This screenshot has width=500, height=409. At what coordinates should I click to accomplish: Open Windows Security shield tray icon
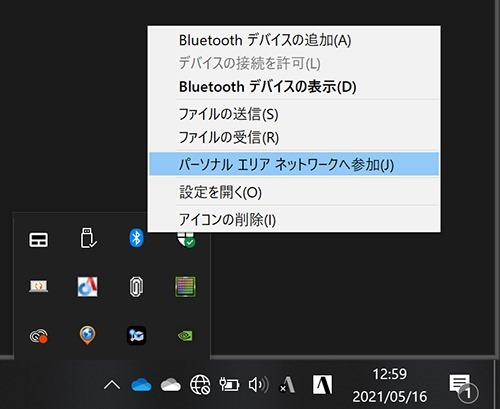186,240
